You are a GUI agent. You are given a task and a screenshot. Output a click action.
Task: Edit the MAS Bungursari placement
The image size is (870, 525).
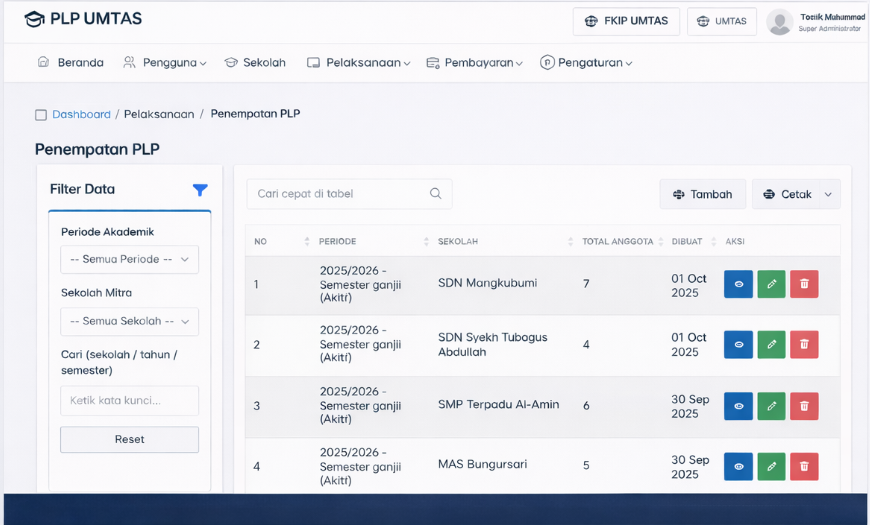pos(771,467)
